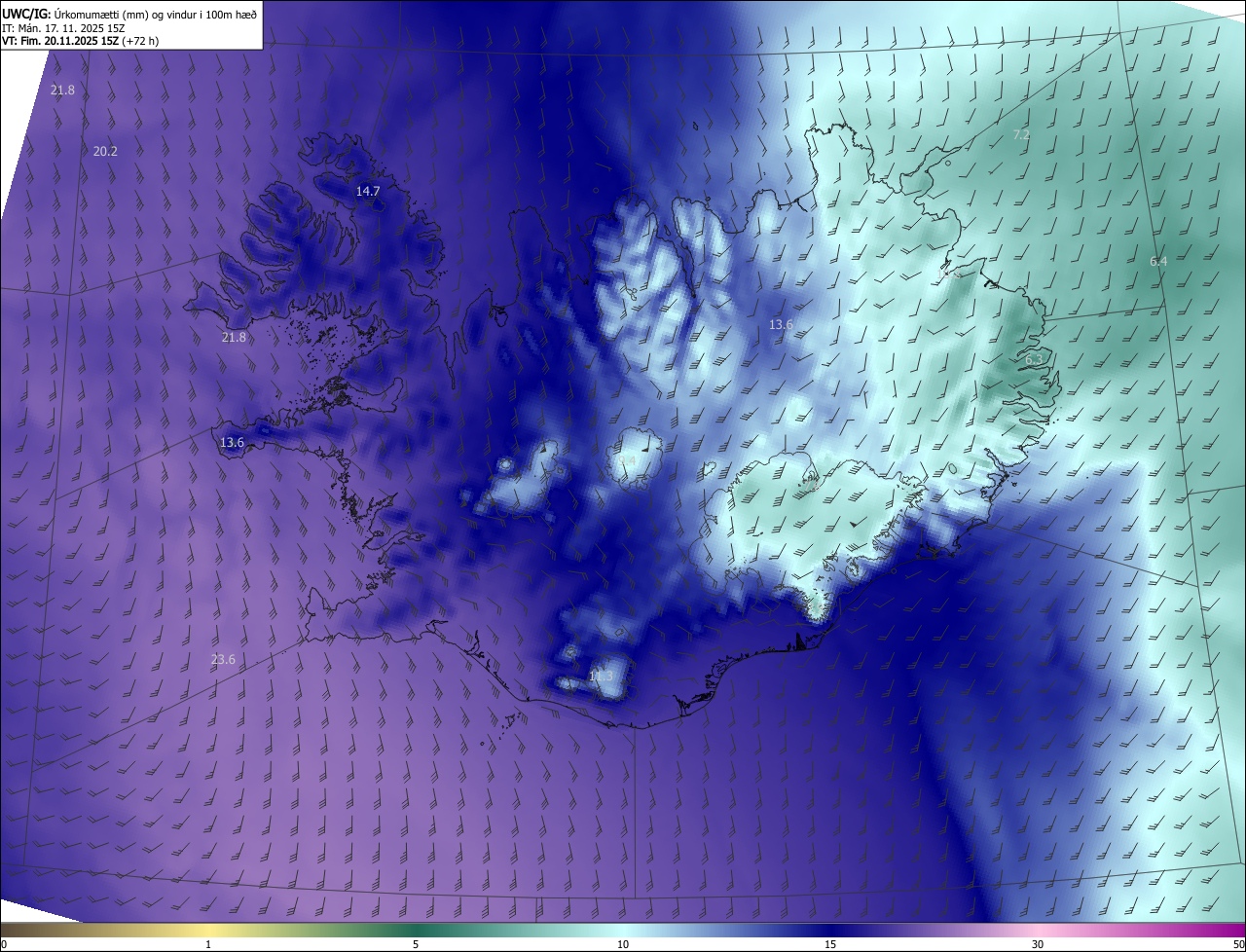Click the 14.7 value in the Westfjords
Image resolution: width=1246 pixels, height=952 pixels.
pos(368,191)
